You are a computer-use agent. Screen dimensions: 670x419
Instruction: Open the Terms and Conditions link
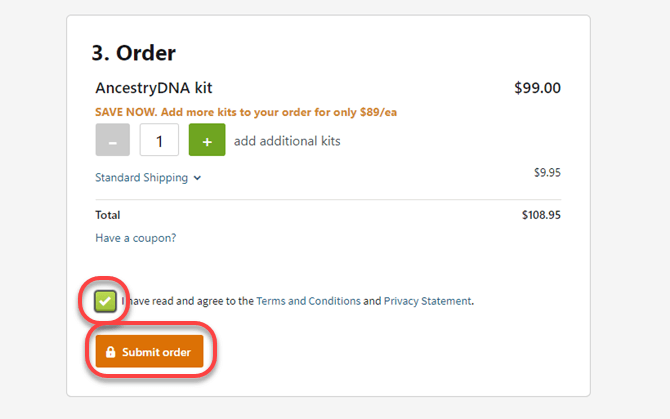(309, 301)
